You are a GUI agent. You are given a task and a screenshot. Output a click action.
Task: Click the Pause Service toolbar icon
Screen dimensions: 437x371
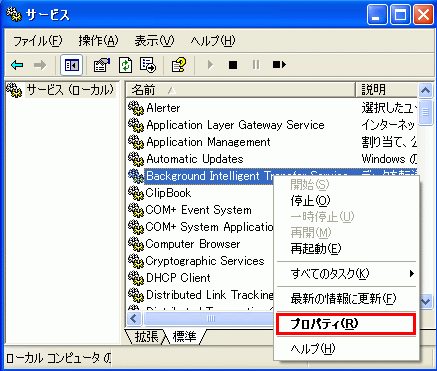(256, 65)
